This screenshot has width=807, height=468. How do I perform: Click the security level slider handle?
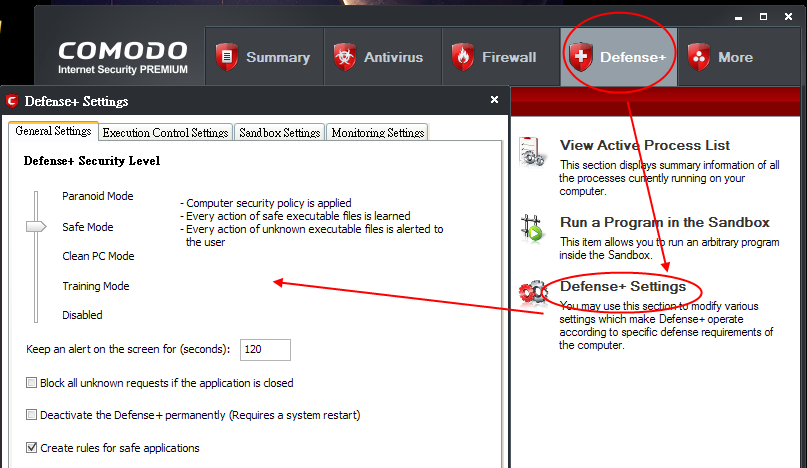36,226
